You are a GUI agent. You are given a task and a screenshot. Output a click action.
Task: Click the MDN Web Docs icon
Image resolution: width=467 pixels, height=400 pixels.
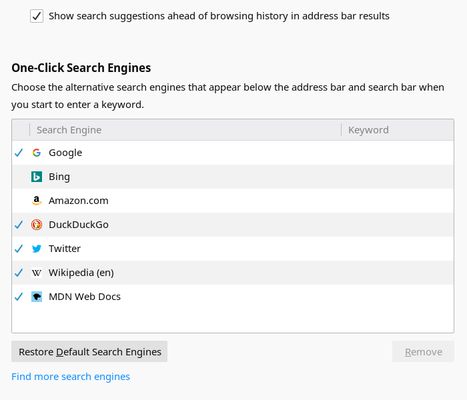tap(36, 297)
